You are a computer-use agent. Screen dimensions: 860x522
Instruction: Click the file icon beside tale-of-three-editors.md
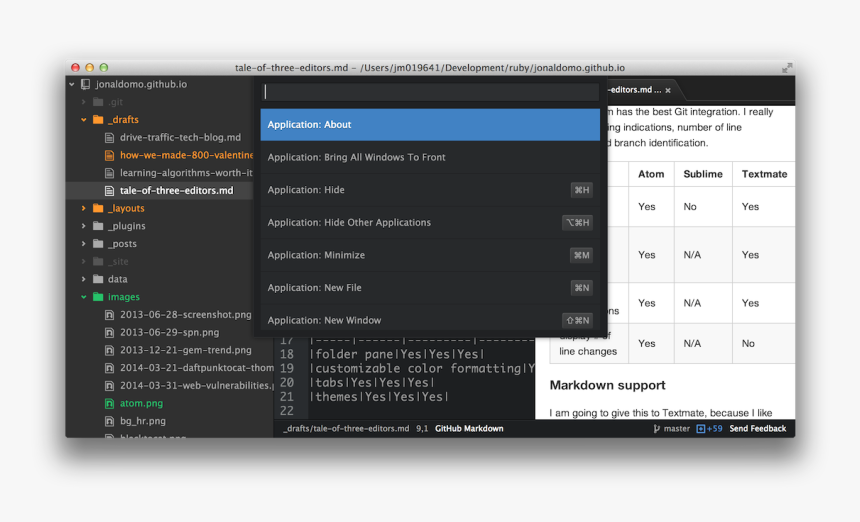click(x=110, y=191)
